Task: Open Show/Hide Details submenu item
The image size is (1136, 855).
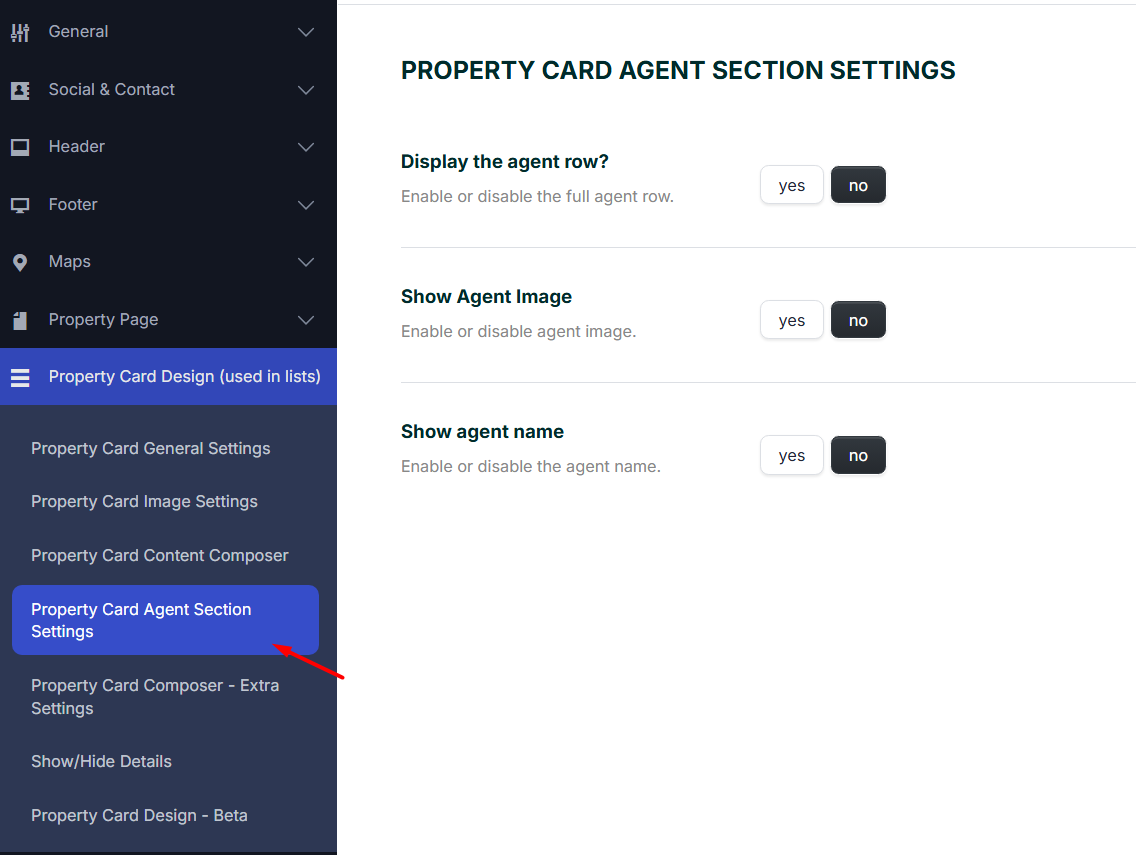Action: coord(101,761)
